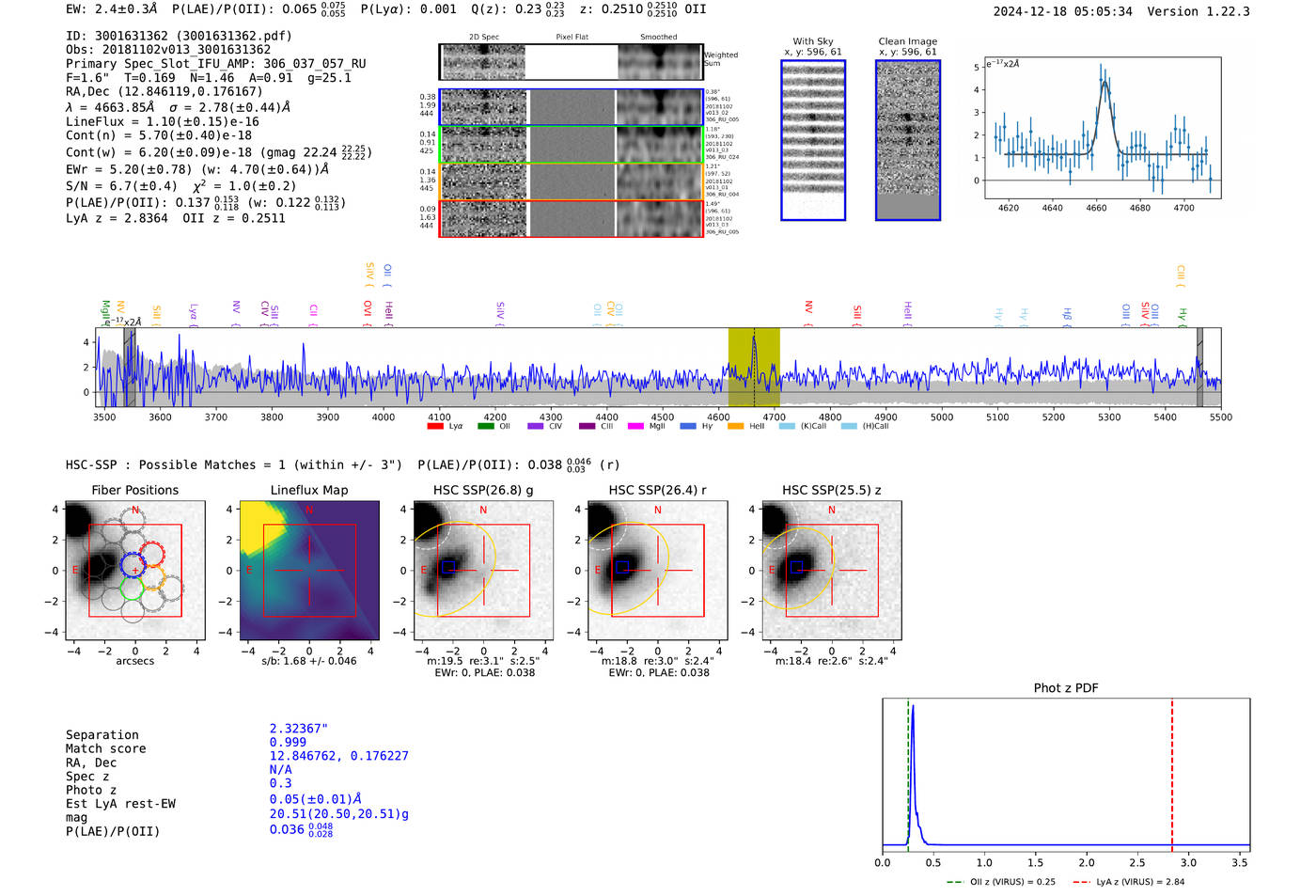The image size is (1316, 896).
Task: Click the Gaussian emission line fit plot
Action: coord(1102,128)
